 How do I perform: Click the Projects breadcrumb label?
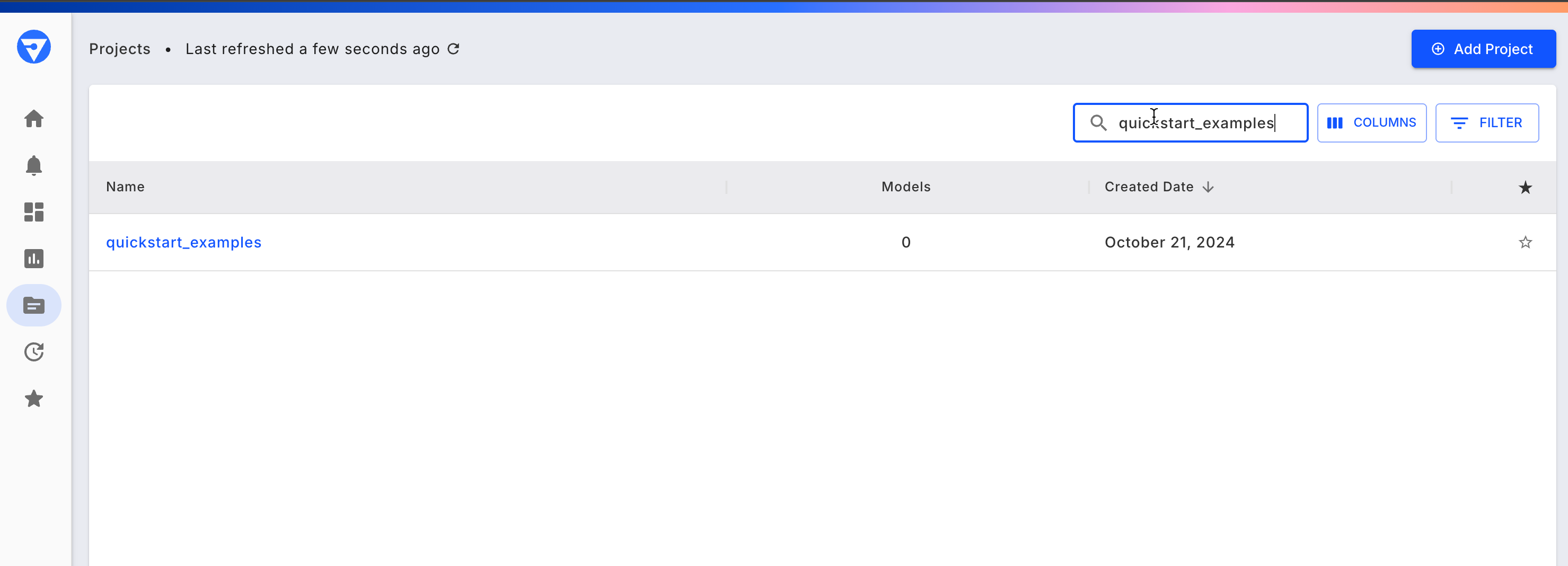coord(119,49)
